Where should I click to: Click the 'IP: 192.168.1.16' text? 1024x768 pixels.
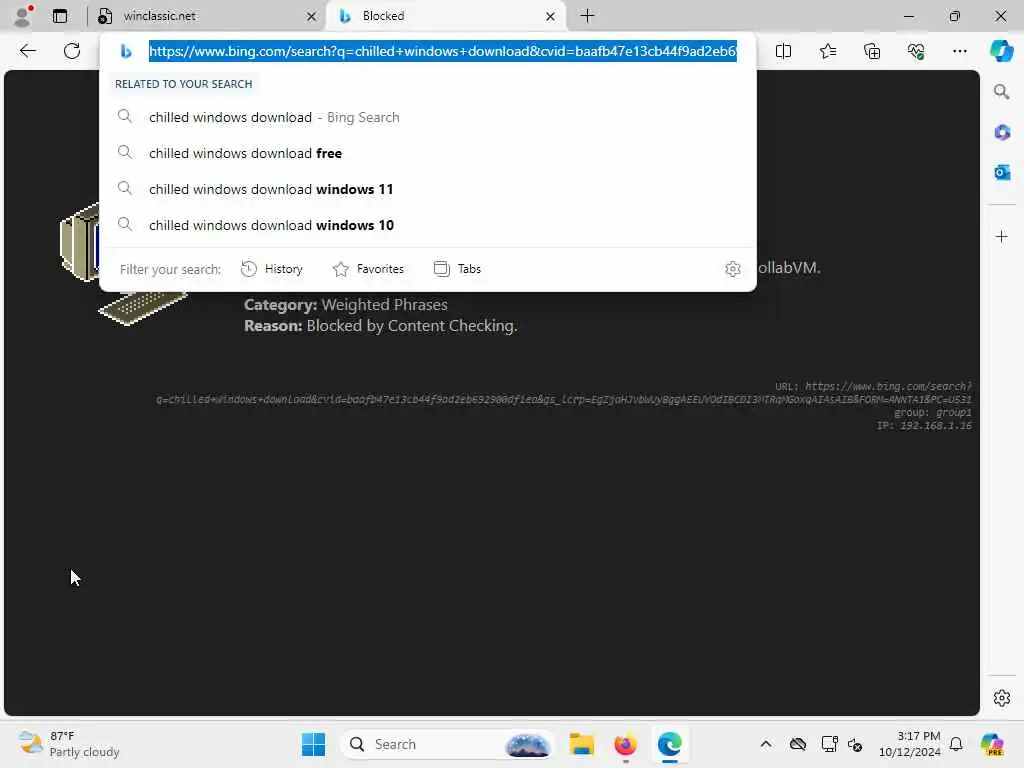click(x=923, y=426)
